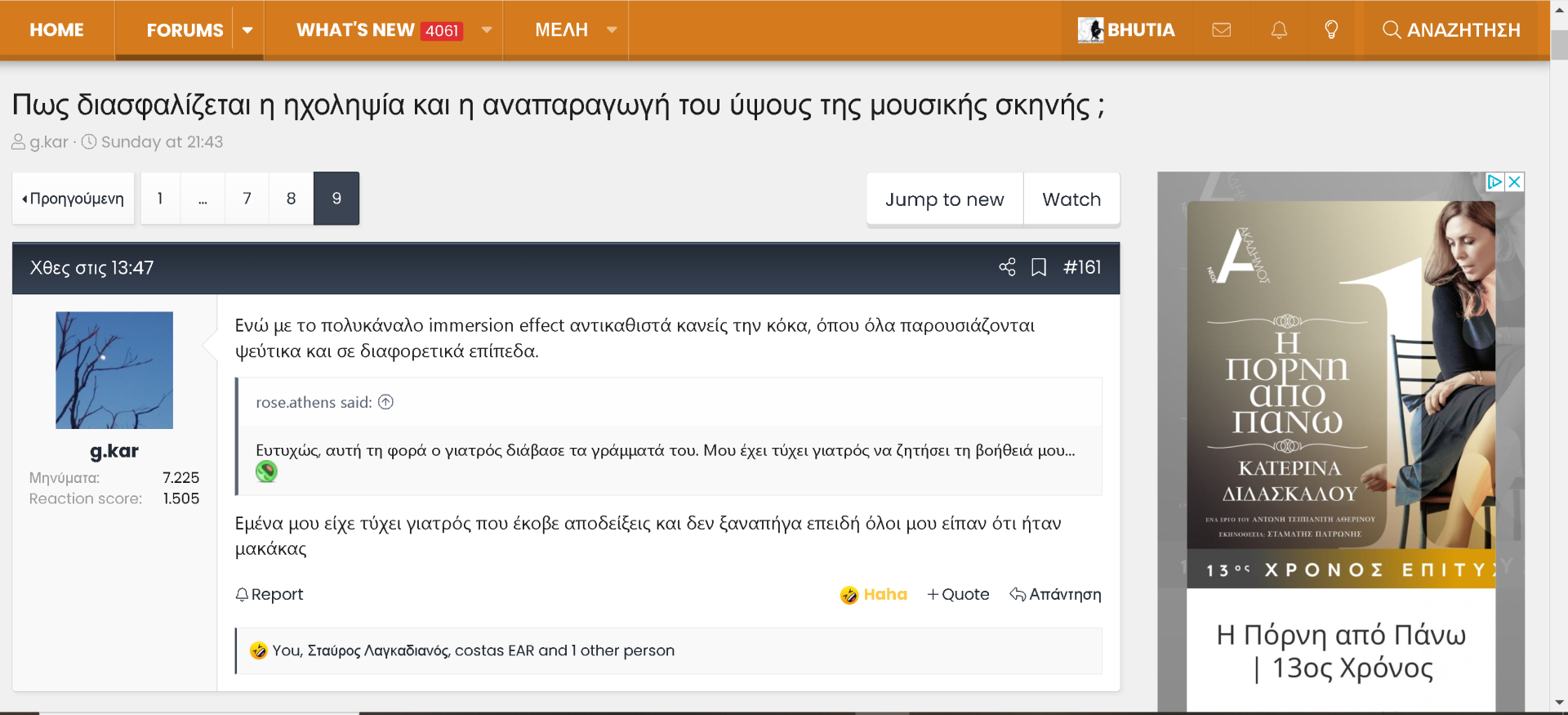Go to the Home menu item

[x=56, y=30]
